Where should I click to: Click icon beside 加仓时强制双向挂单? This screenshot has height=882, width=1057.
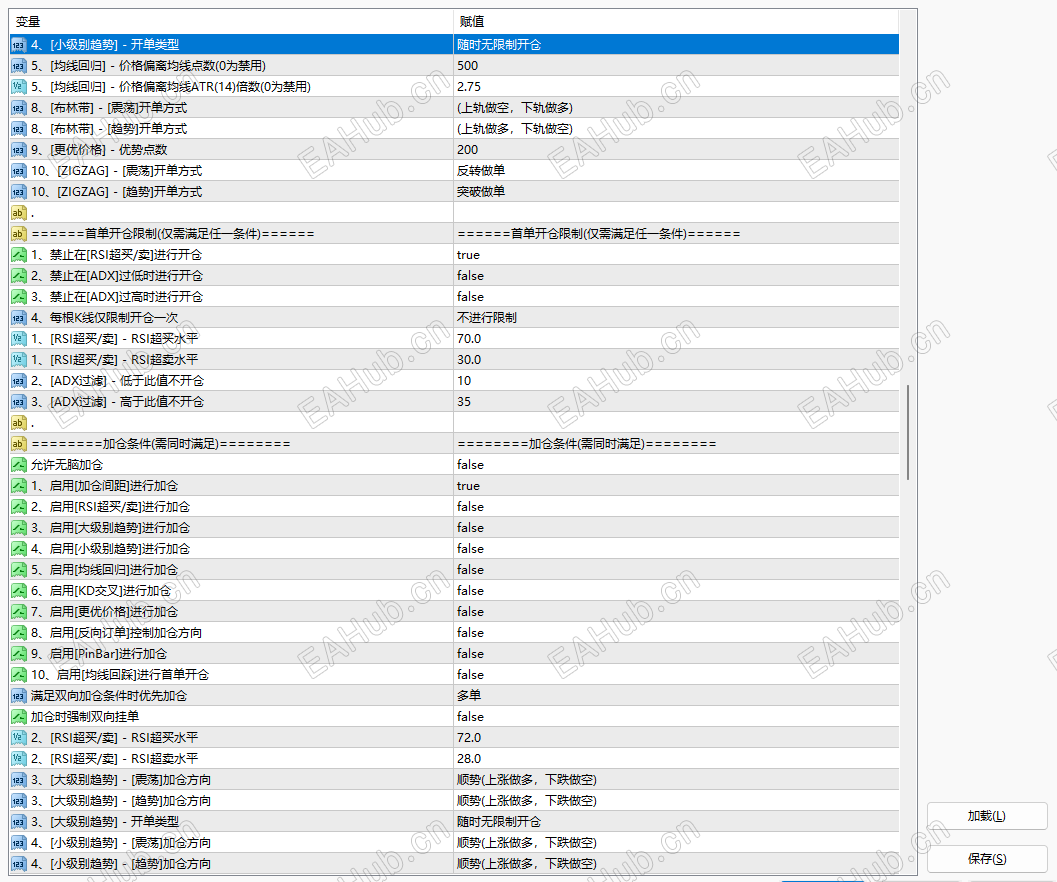(18, 717)
